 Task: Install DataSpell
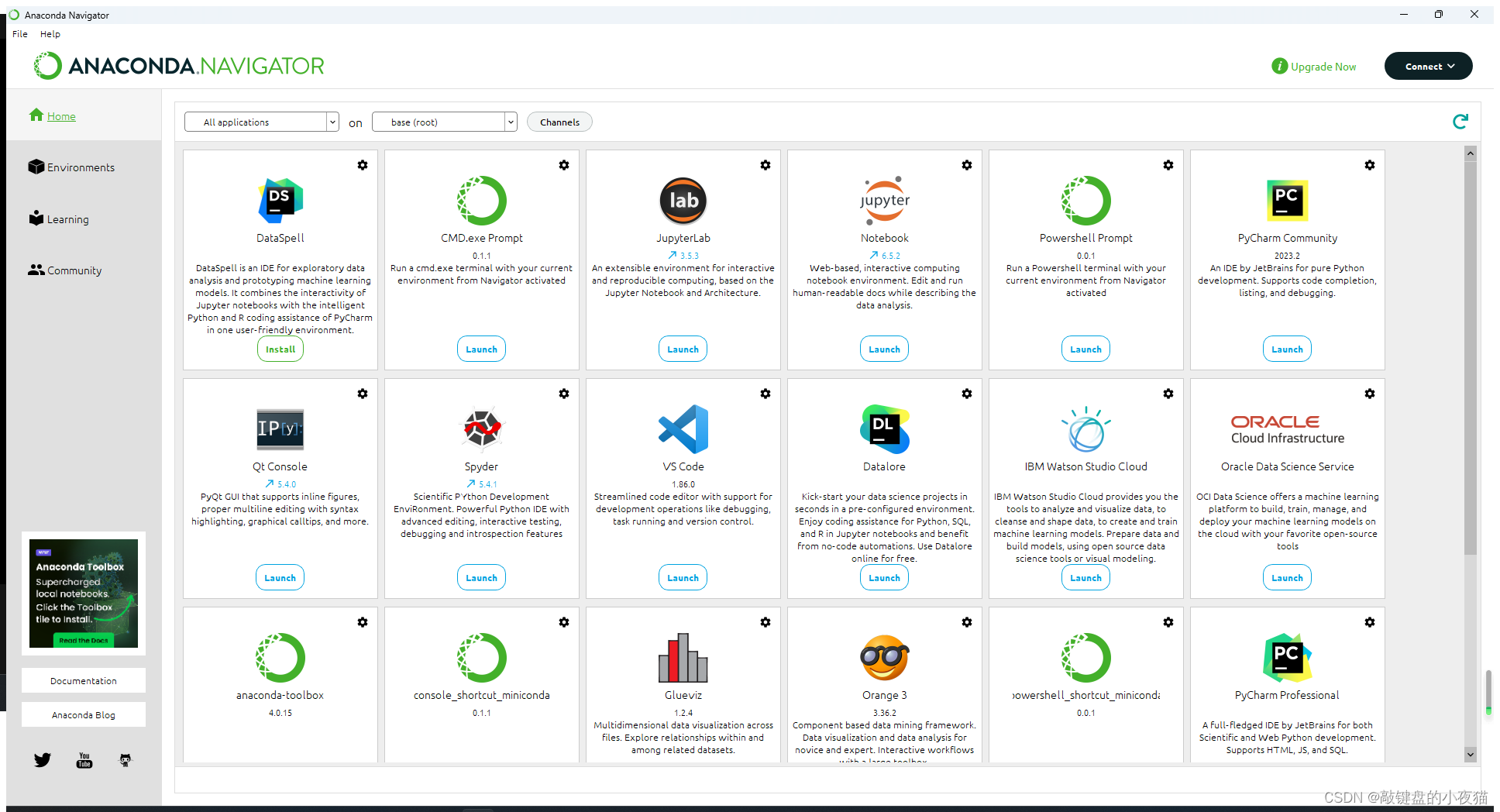tap(280, 349)
